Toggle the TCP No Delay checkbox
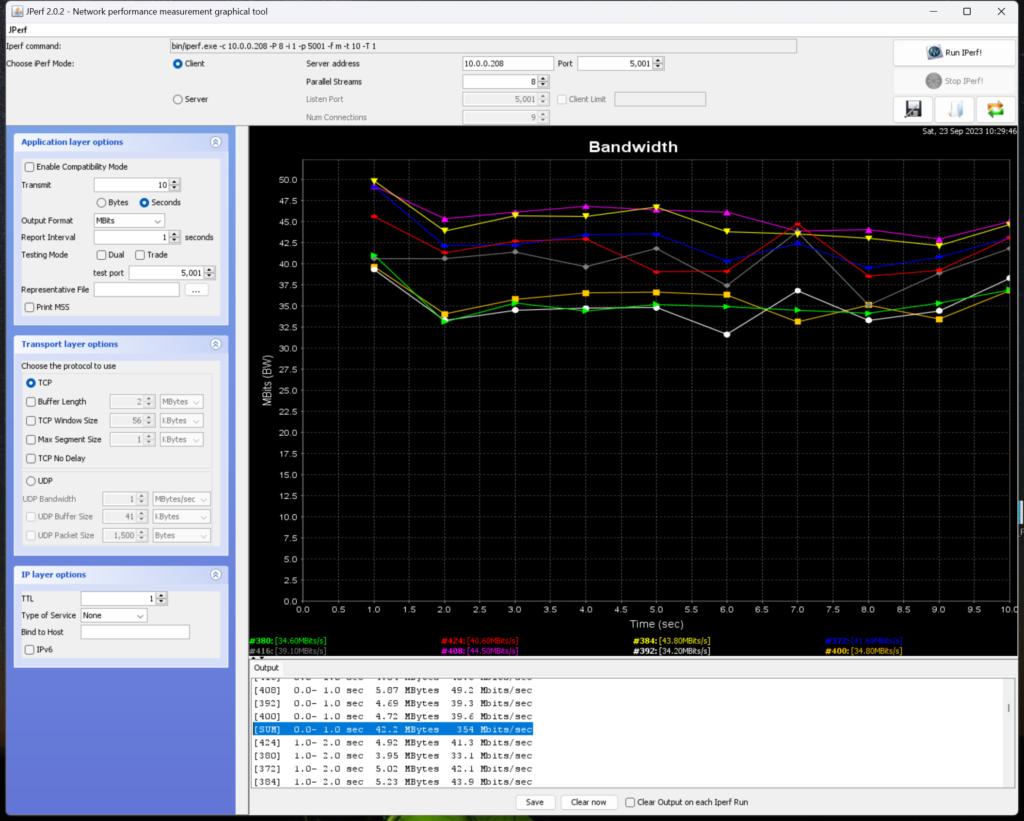Screen dimensions: 1024x821 point(31,459)
